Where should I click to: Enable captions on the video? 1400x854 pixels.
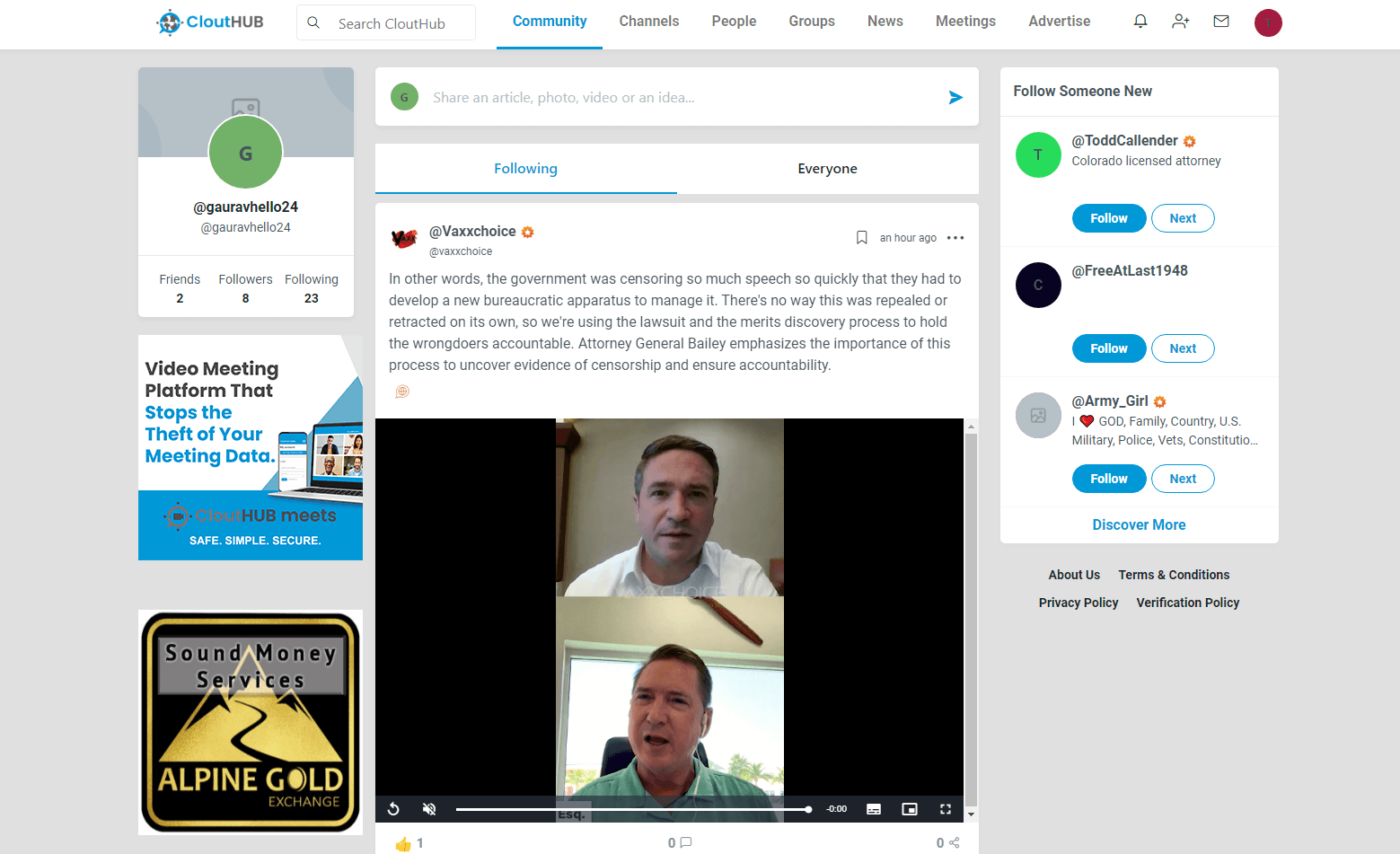pos(873,808)
